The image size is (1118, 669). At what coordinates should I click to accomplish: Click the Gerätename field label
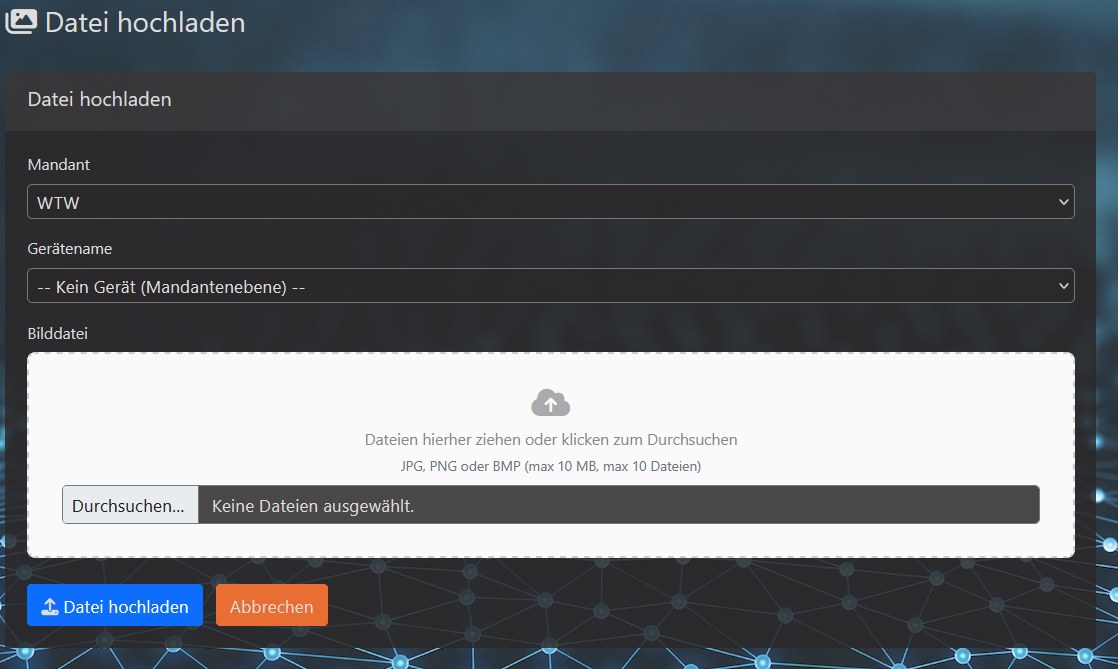[x=69, y=248]
